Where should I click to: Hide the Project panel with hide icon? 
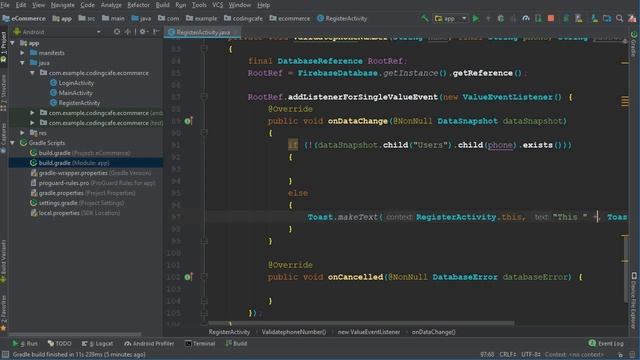156,31
